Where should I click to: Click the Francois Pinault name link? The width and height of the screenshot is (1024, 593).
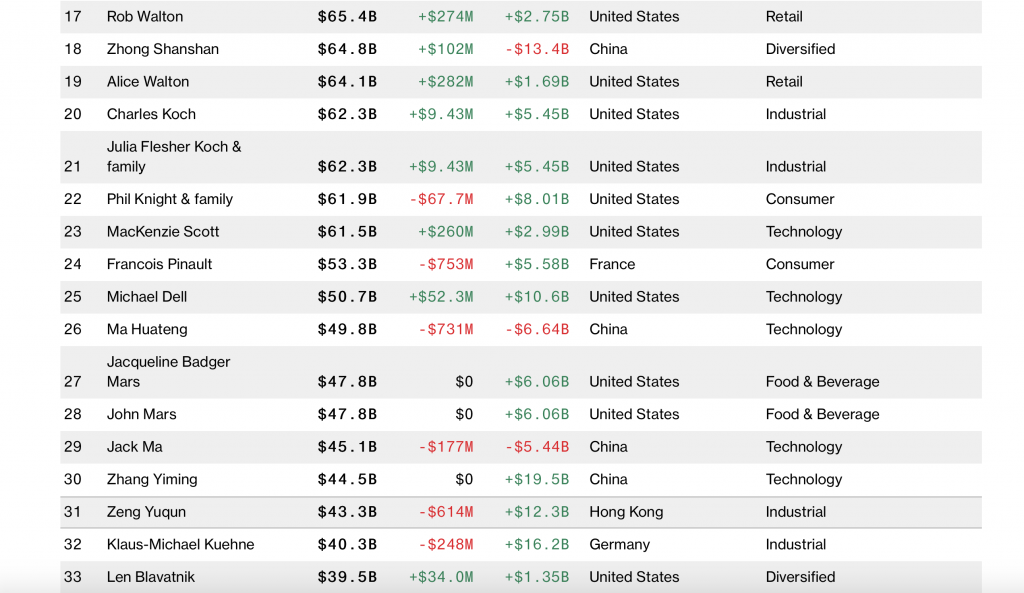(x=160, y=264)
